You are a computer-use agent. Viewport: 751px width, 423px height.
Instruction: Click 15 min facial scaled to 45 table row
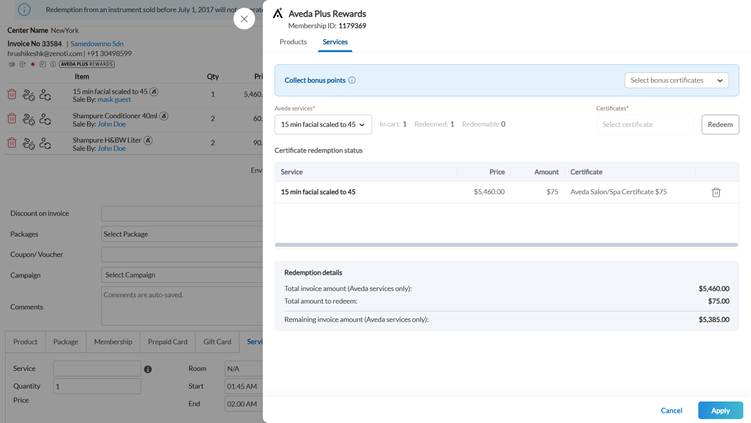click(x=506, y=192)
